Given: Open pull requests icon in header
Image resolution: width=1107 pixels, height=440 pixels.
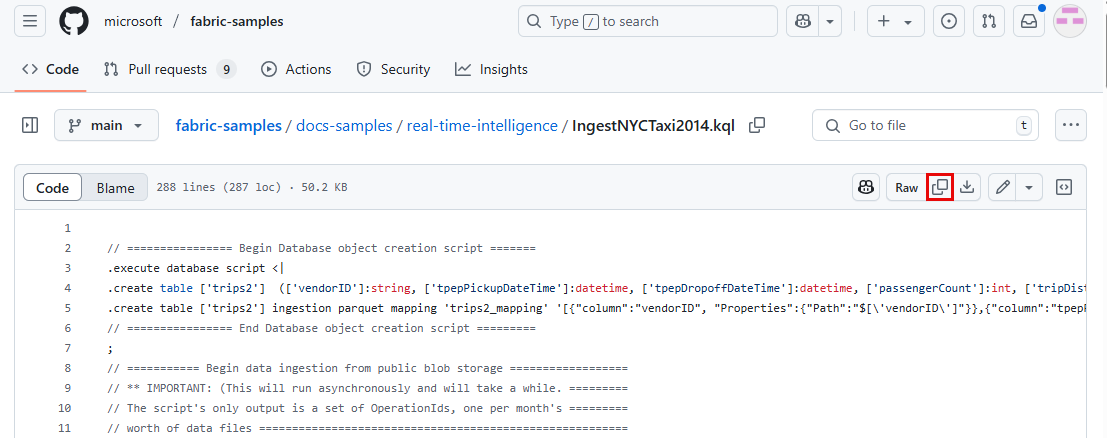Looking at the screenshot, I should 989,21.
